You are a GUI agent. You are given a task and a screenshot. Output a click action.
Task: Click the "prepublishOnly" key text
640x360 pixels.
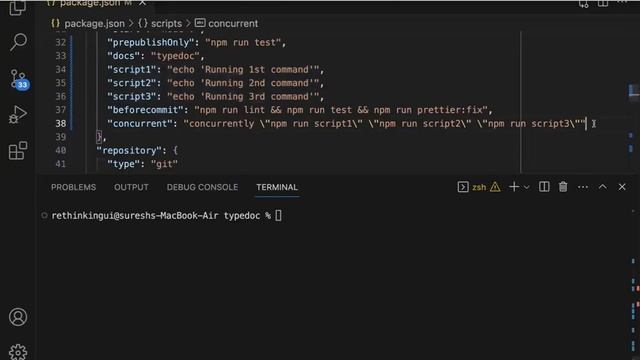[x=151, y=42]
